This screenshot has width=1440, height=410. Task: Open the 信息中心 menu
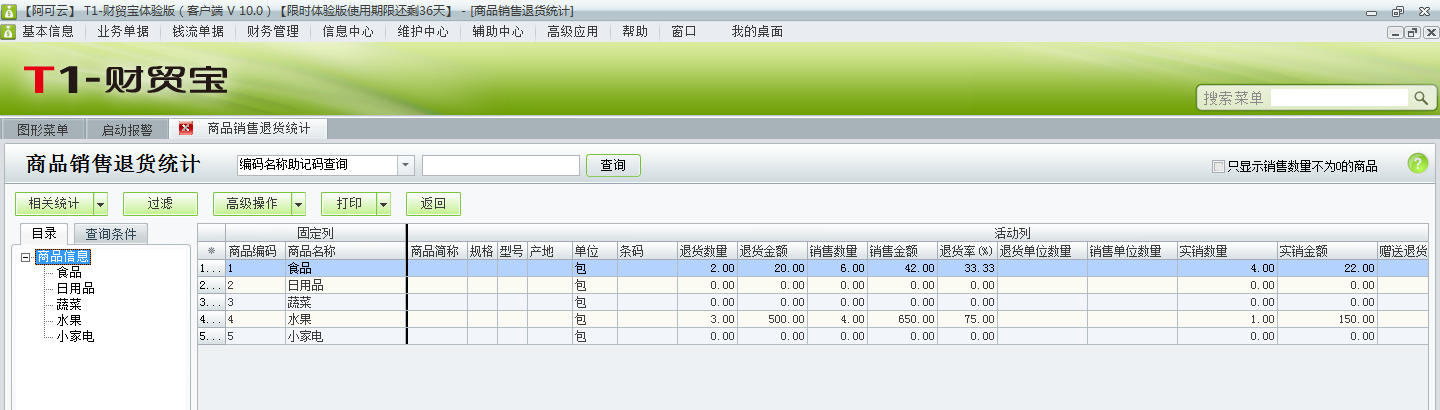(x=348, y=31)
